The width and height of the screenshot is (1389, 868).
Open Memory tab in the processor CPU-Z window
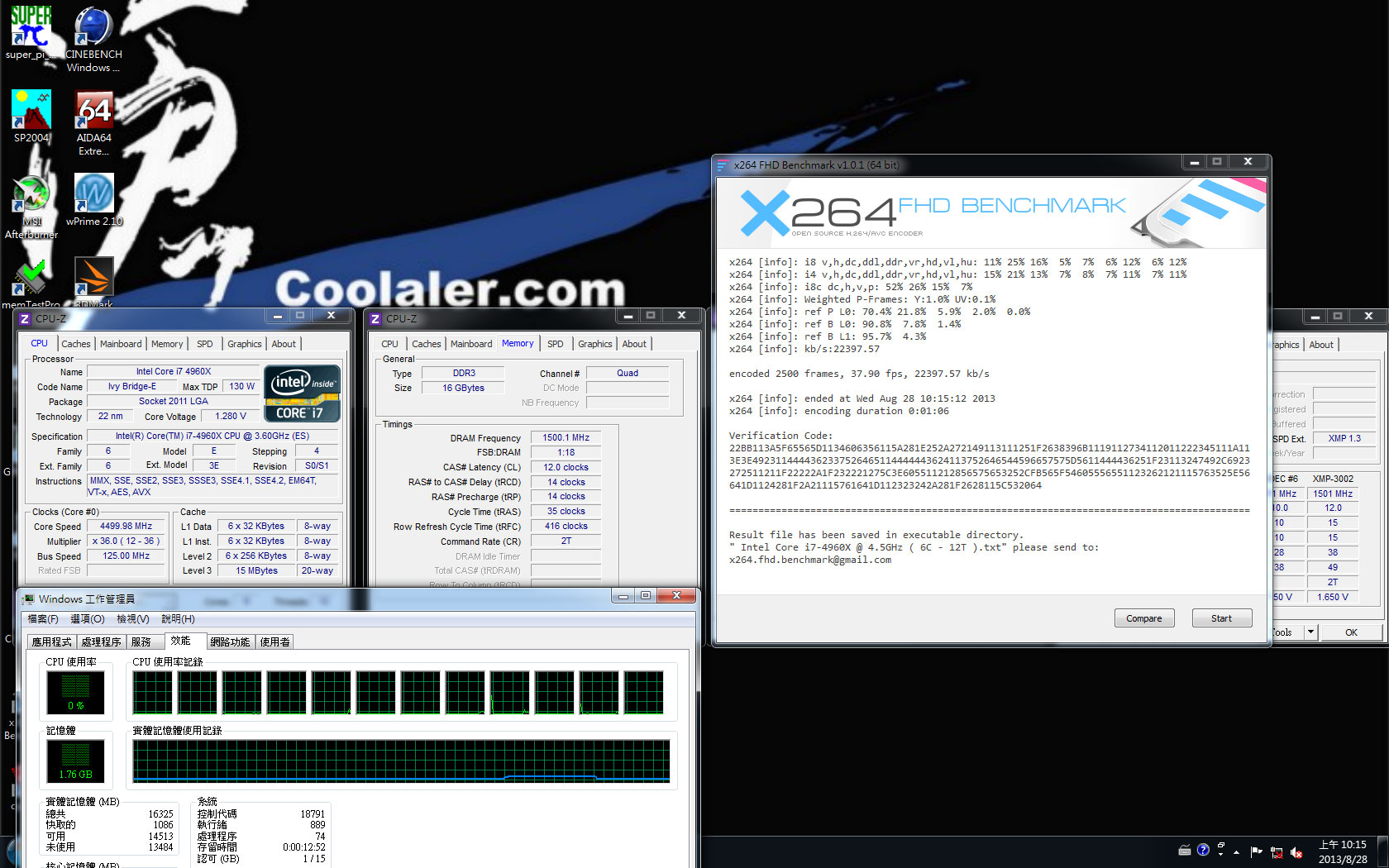167,344
